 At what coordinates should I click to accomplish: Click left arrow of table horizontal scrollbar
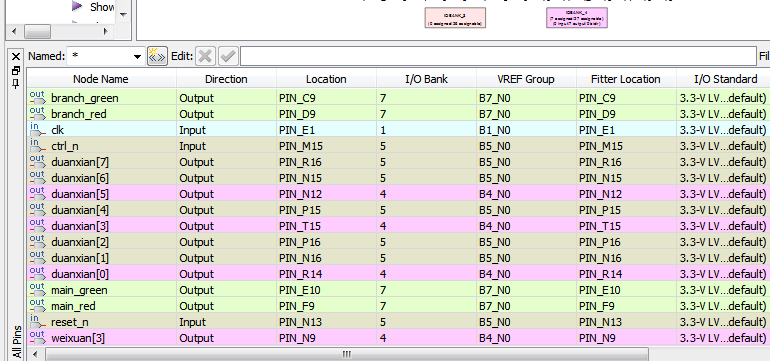point(34,354)
